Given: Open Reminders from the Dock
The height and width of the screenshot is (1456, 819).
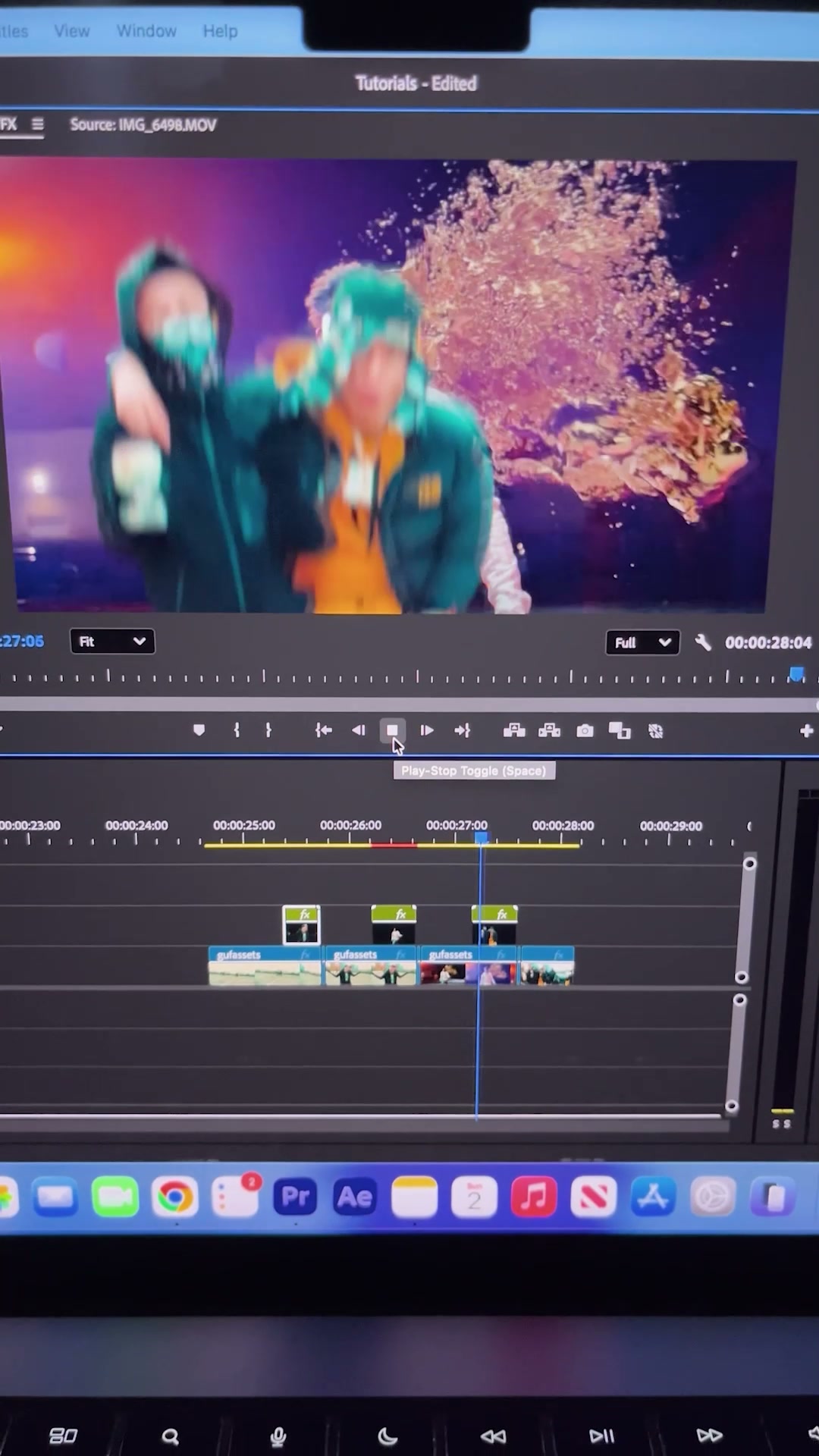Looking at the screenshot, I should click(x=236, y=1197).
